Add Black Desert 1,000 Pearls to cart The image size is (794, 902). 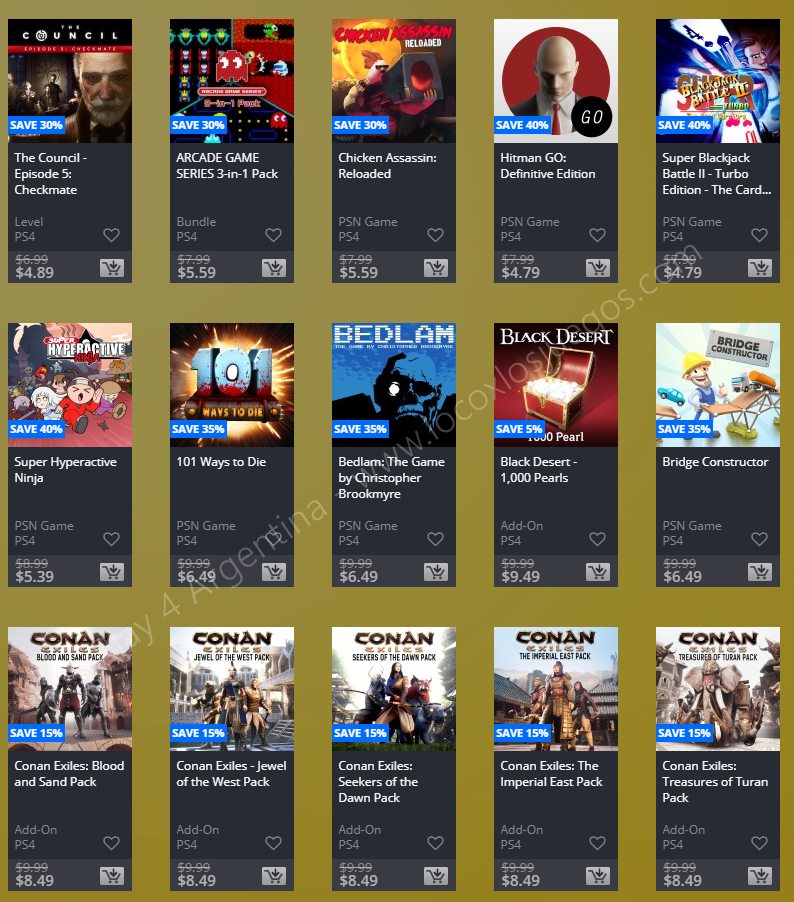[x=598, y=572]
